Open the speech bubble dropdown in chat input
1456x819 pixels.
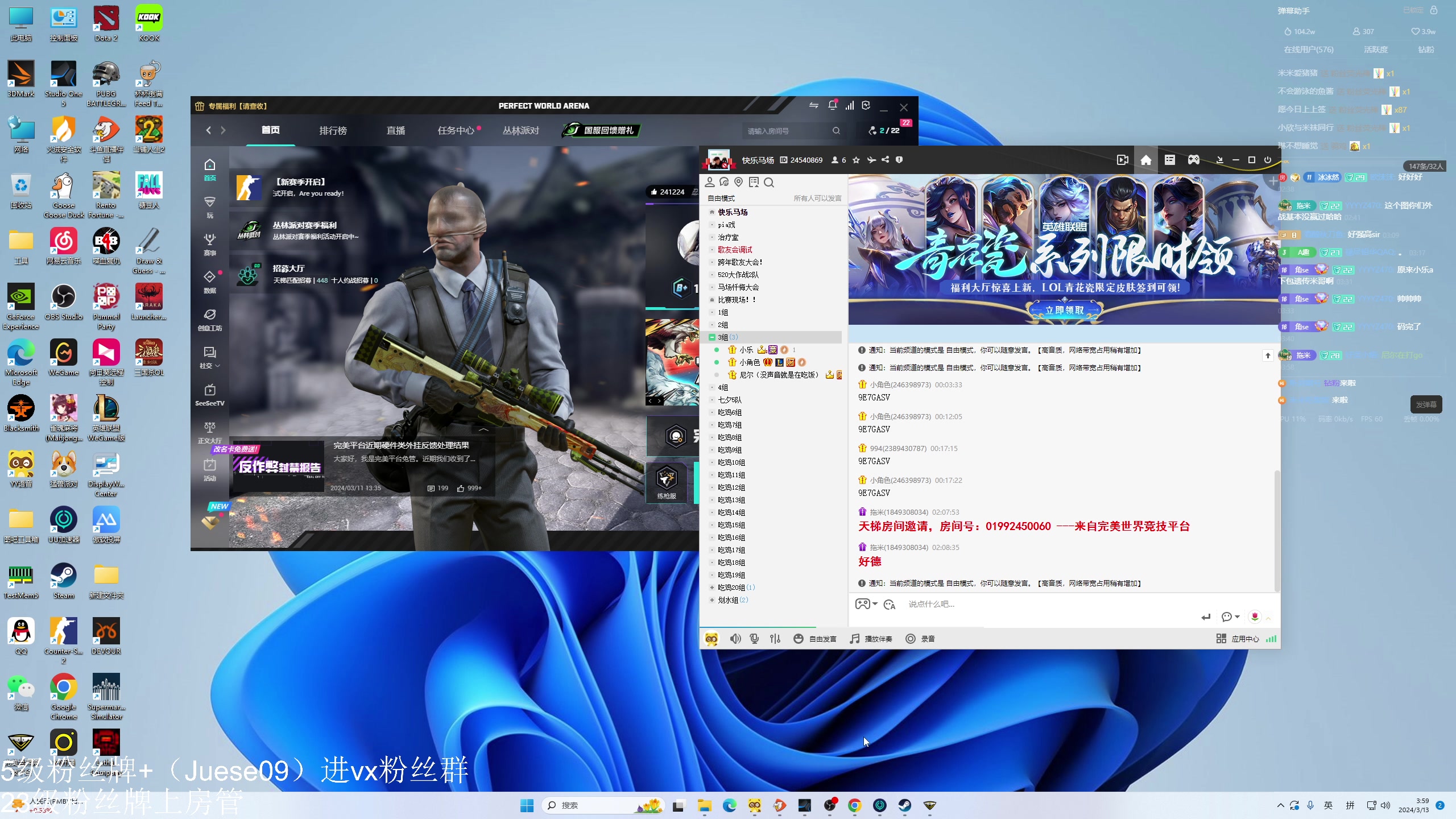[1230, 617]
